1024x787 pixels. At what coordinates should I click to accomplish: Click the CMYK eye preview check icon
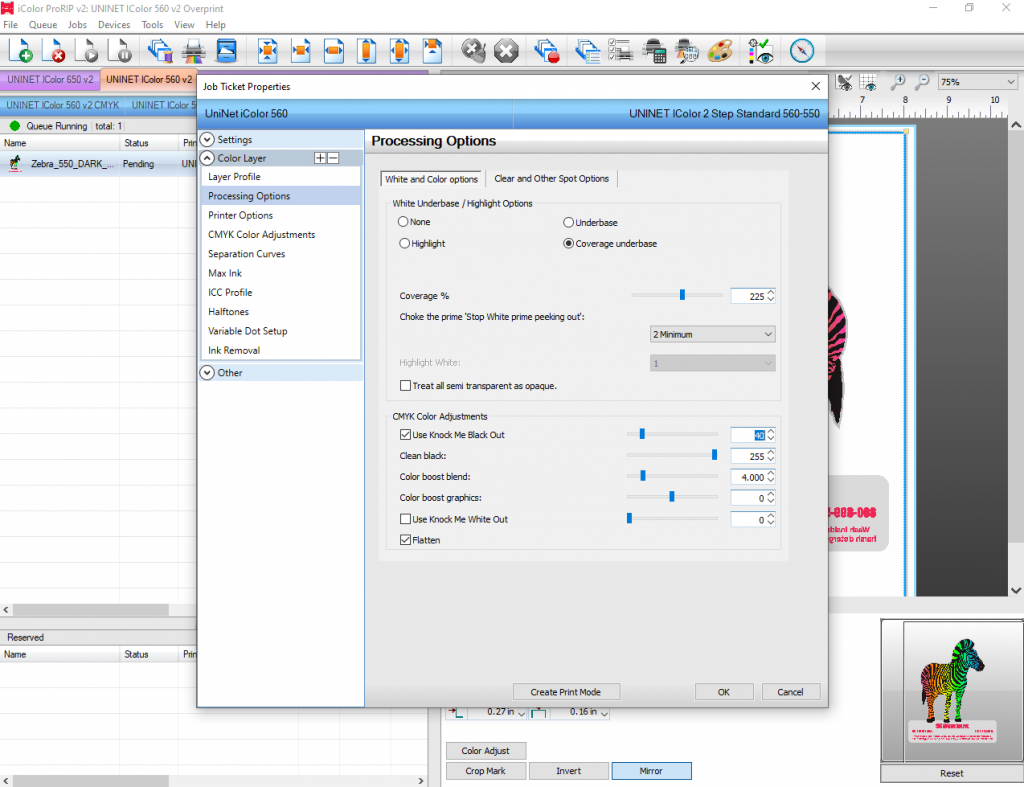point(761,50)
